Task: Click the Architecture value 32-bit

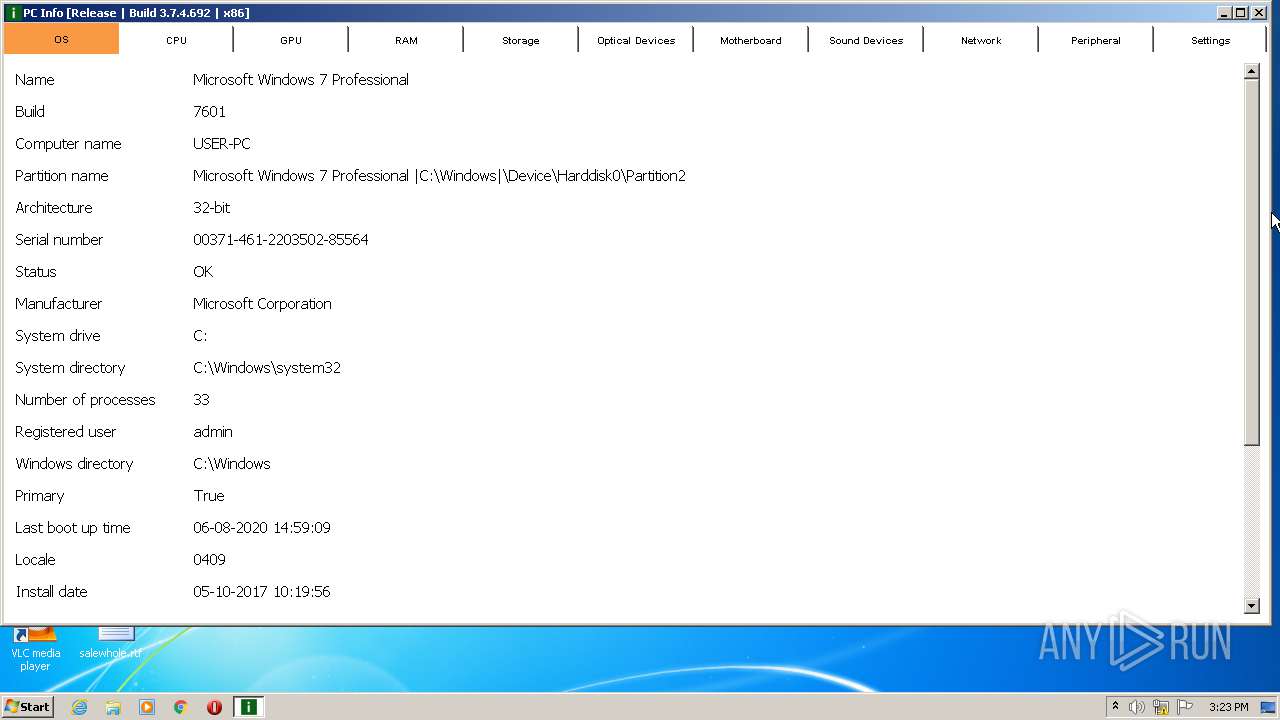Action: [x=211, y=208]
